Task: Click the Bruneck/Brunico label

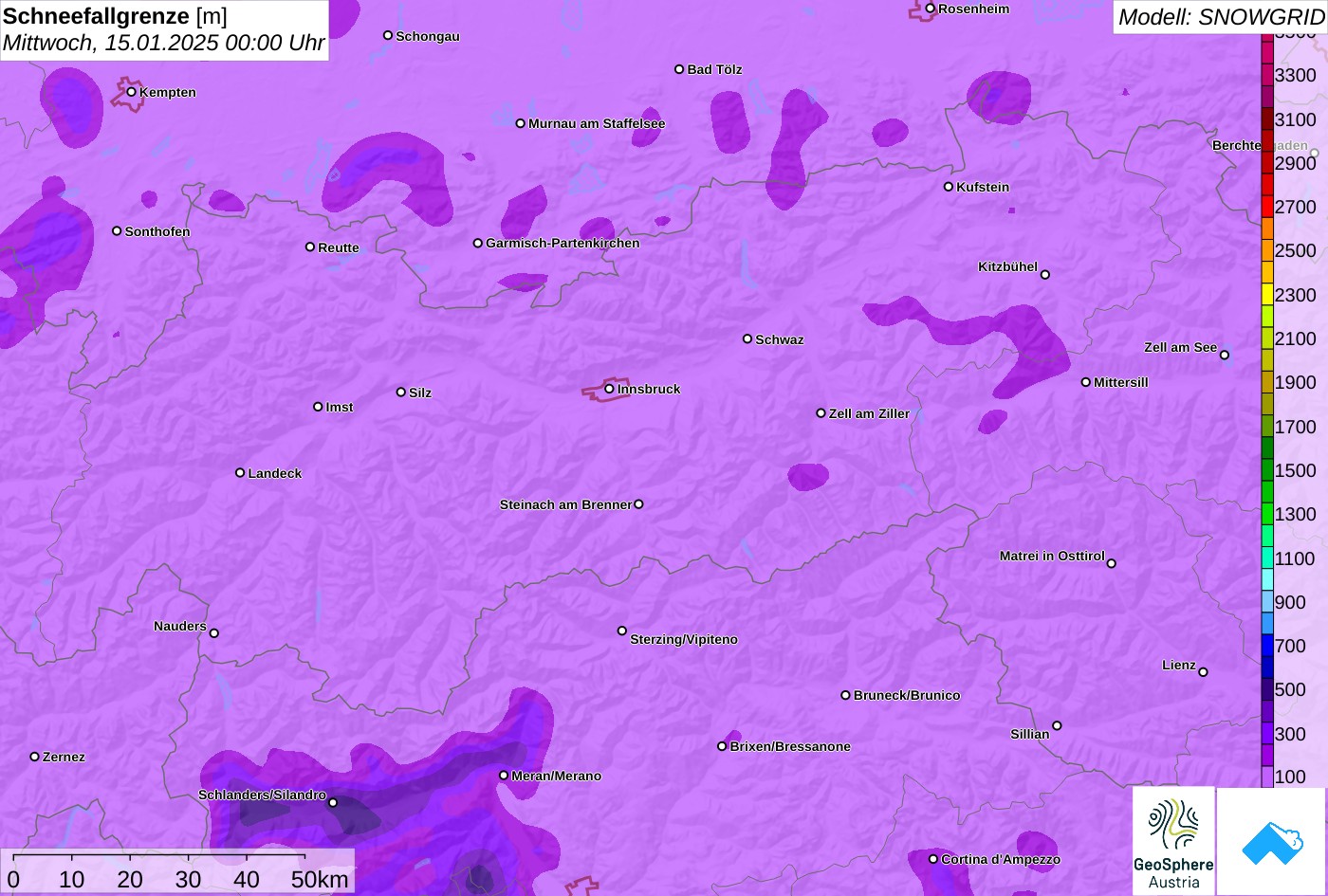Action: click(x=907, y=695)
